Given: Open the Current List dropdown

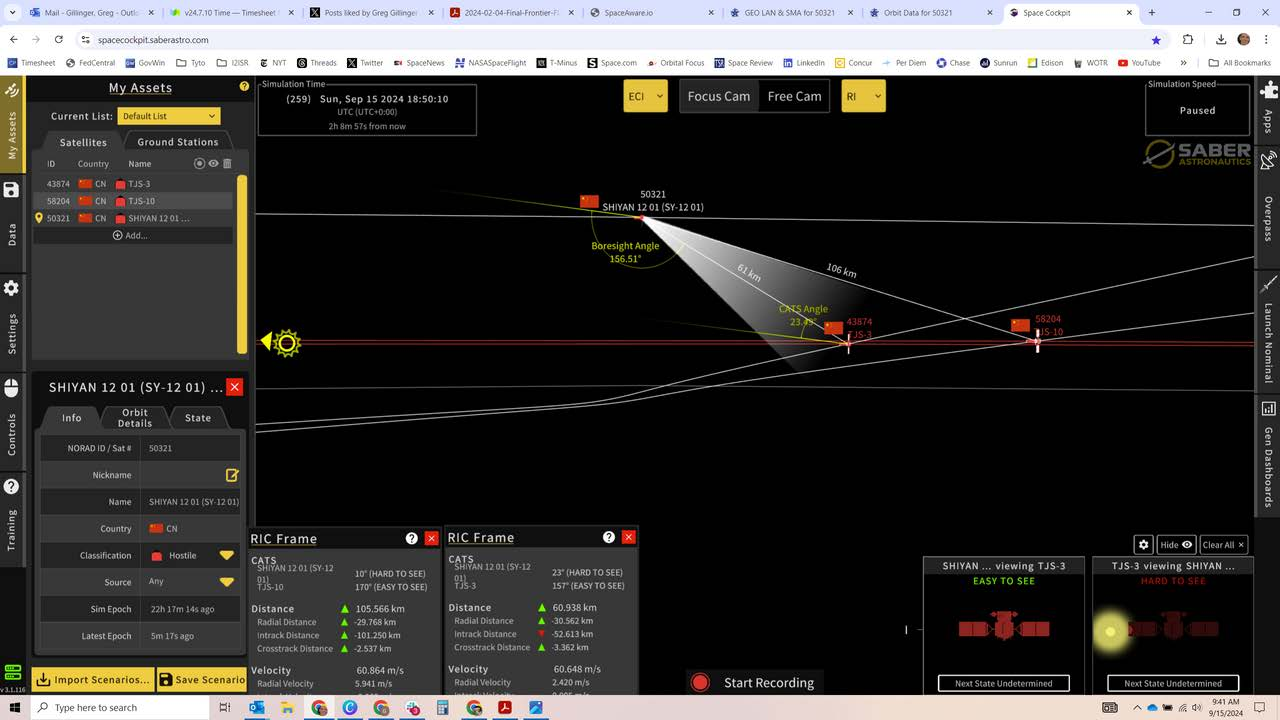Looking at the screenshot, I should pyautogui.click(x=168, y=116).
